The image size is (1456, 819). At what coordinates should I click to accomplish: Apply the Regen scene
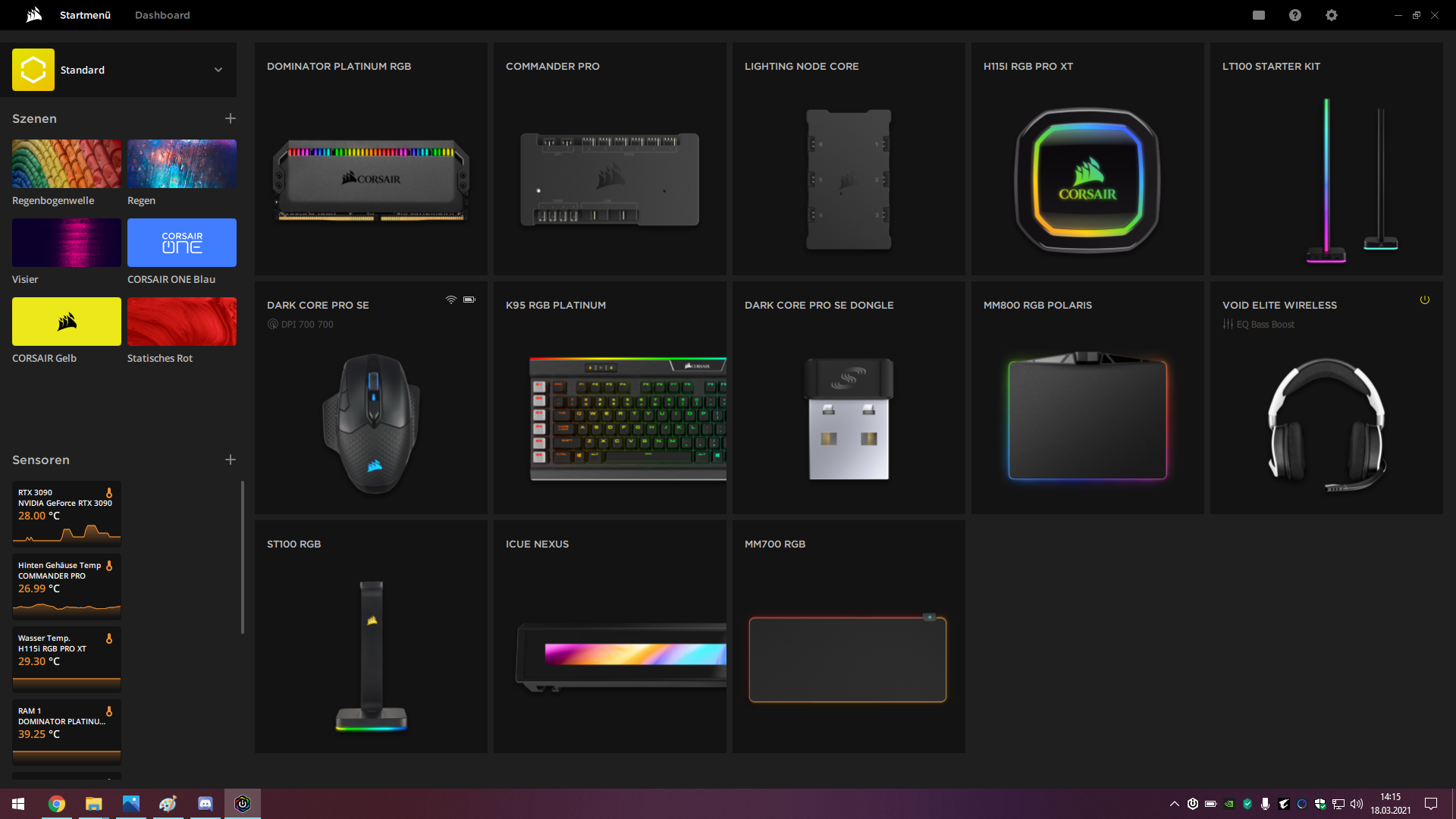click(x=182, y=164)
